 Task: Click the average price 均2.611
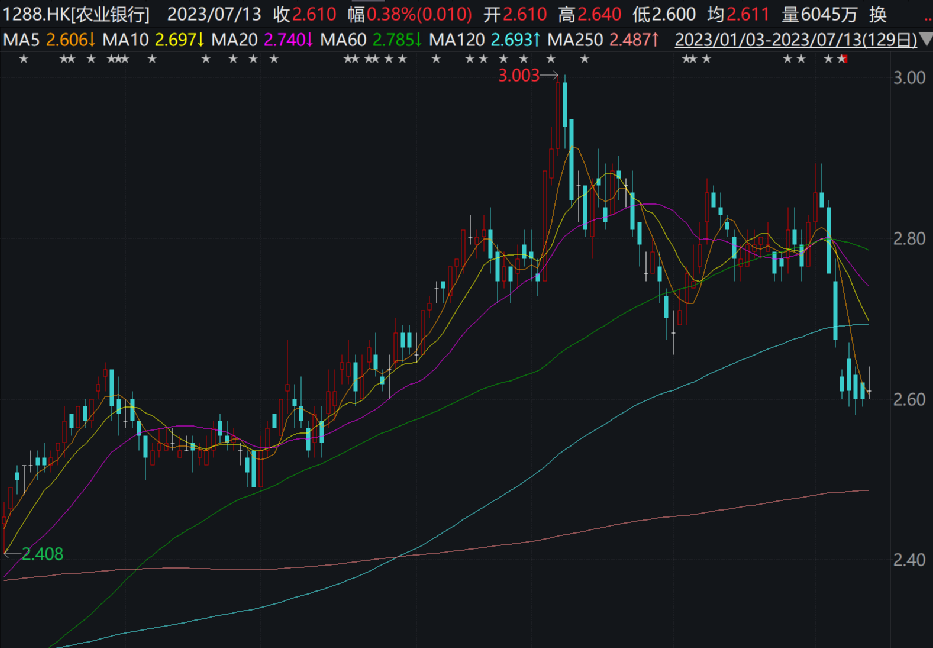click(x=738, y=14)
